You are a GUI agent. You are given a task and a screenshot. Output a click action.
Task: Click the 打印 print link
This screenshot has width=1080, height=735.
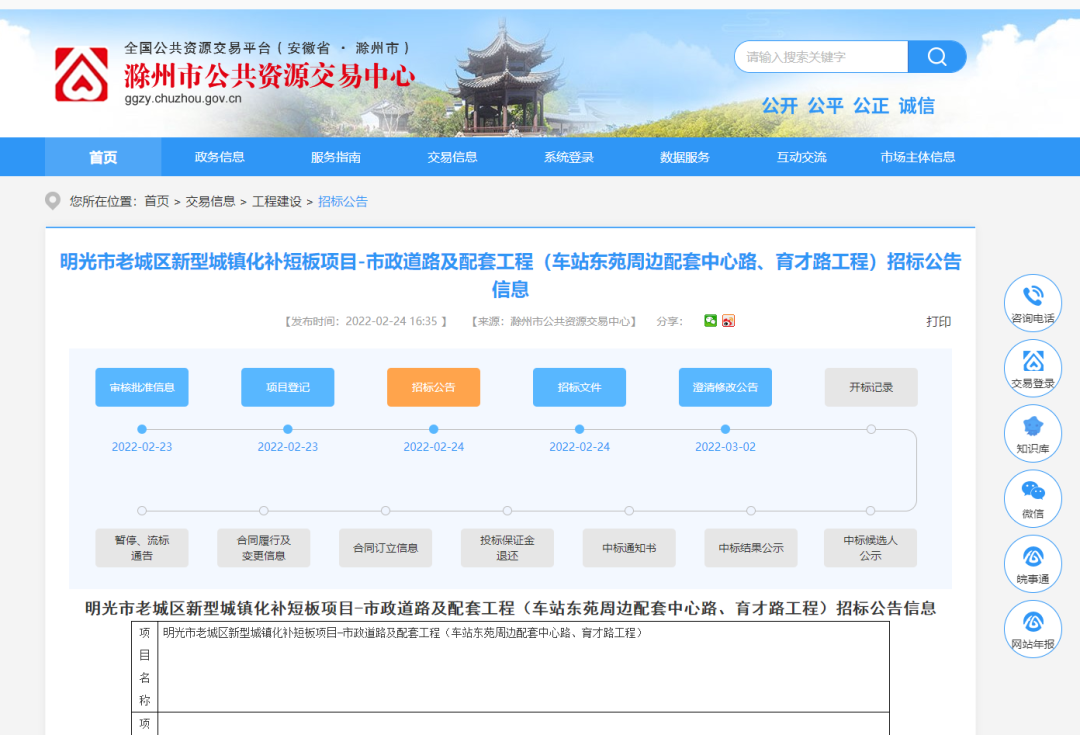point(938,321)
